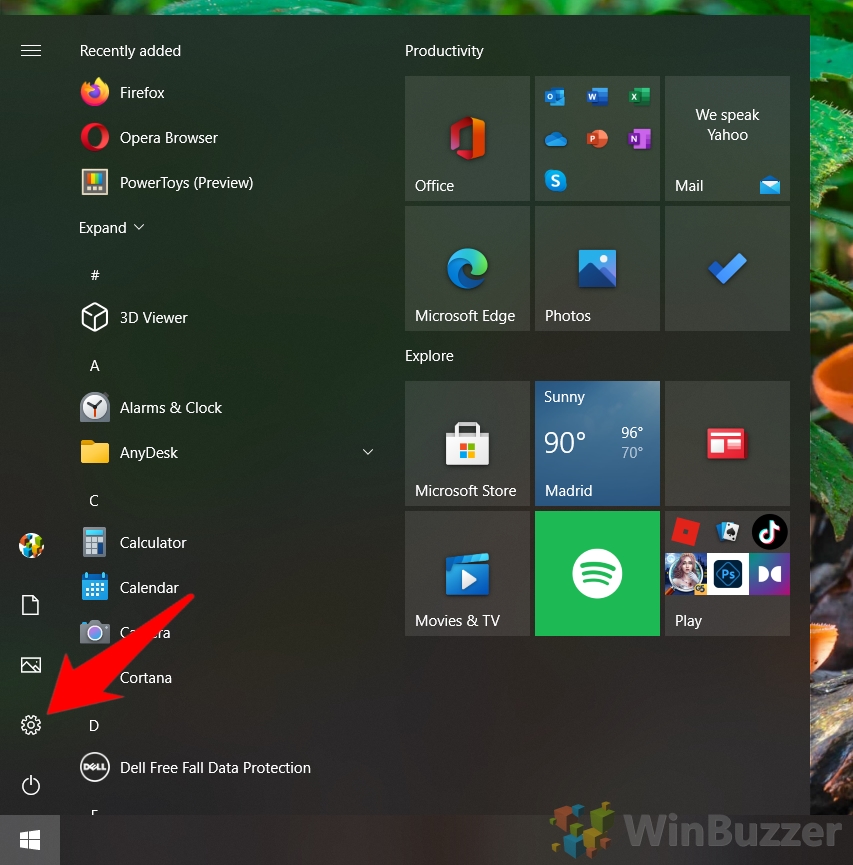Open hidden object game in Play folder
This screenshot has height=865, width=853.
686,574
